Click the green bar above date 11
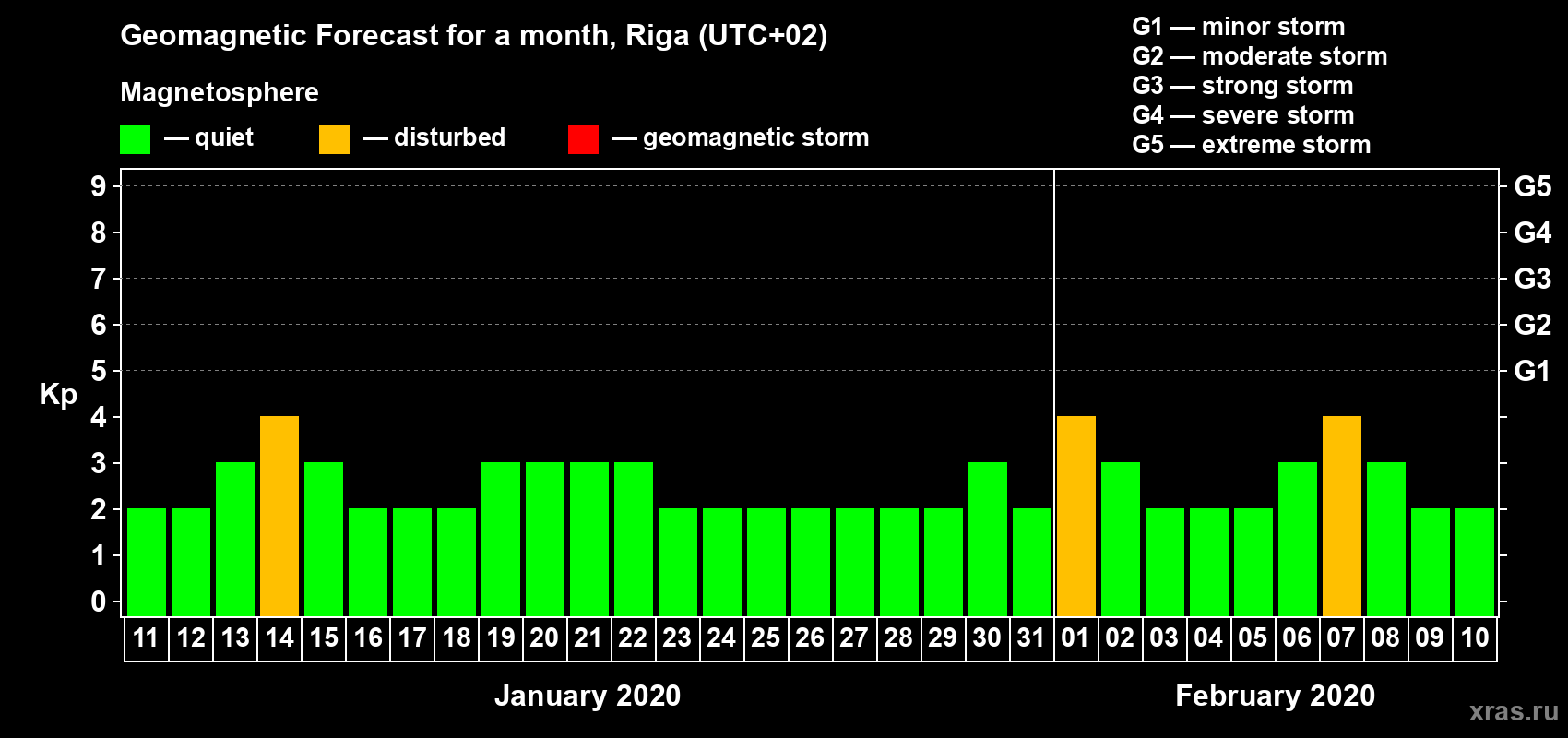This screenshot has height=738, width=1568. point(147,562)
